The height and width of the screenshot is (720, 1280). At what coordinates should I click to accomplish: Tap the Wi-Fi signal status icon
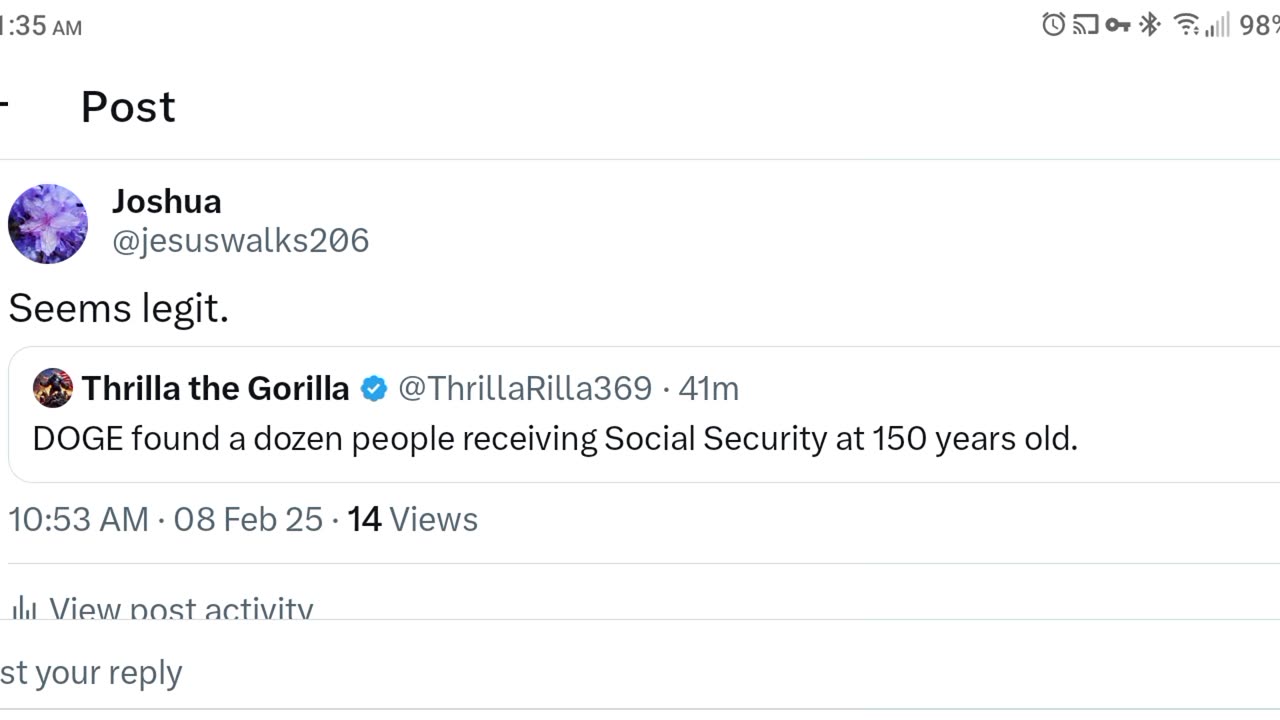[1186, 25]
